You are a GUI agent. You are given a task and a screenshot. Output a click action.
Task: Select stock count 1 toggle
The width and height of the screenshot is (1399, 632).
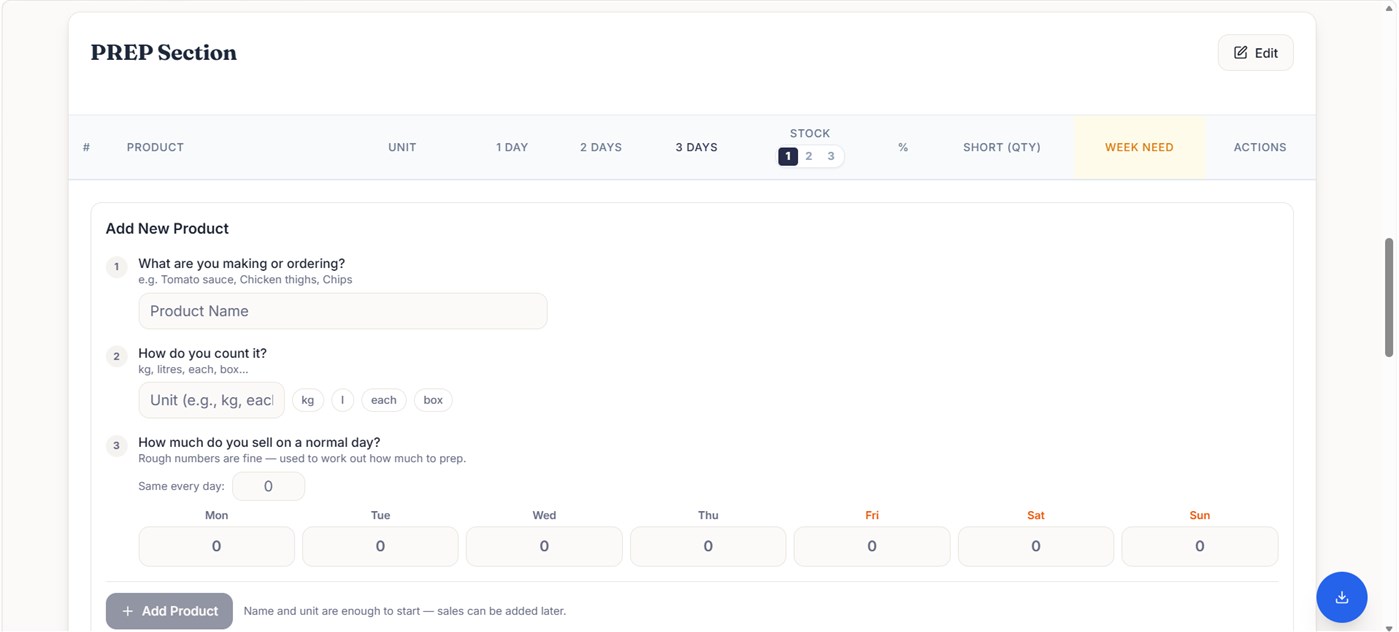pyautogui.click(x=788, y=156)
